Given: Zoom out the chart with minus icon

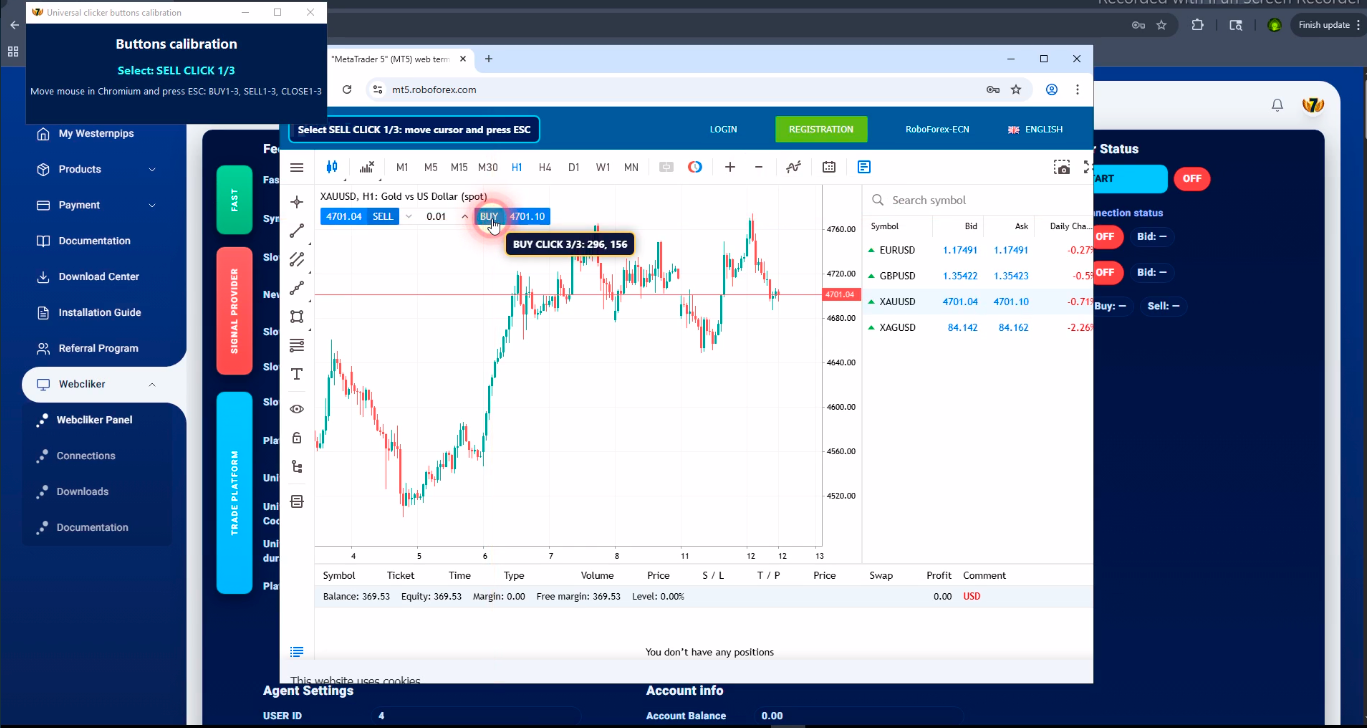Looking at the screenshot, I should click(x=758, y=167).
